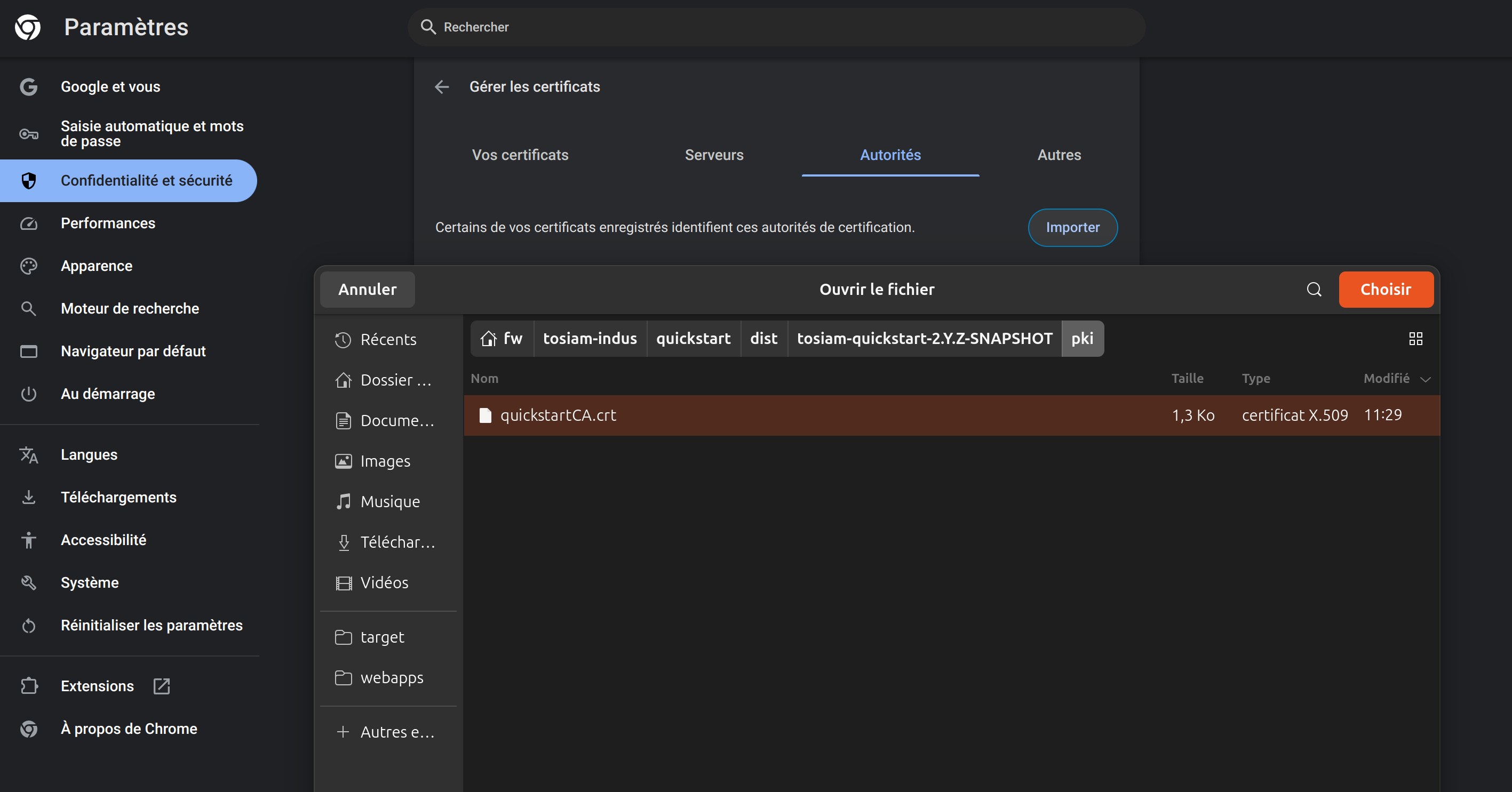Click the browser window icon for Navigateur par défaut
1512x792 pixels.
pos(29,351)
